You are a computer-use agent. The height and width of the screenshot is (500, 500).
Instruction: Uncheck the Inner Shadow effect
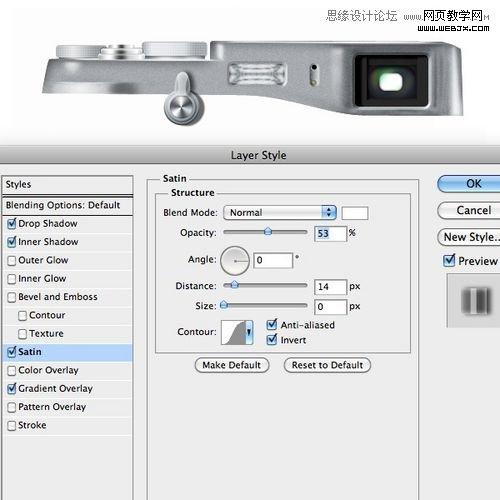pos(12,242)
